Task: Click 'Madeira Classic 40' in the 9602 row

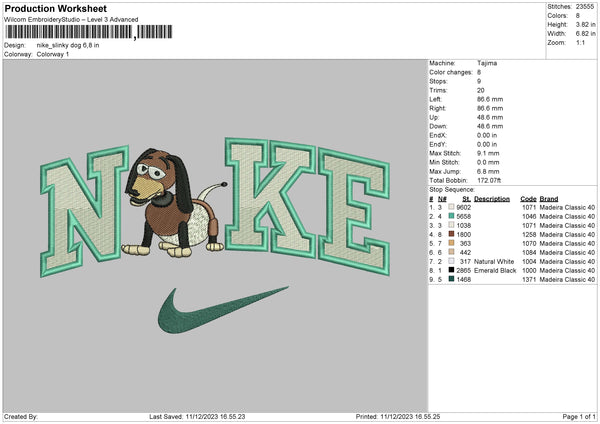Action: 567,207
